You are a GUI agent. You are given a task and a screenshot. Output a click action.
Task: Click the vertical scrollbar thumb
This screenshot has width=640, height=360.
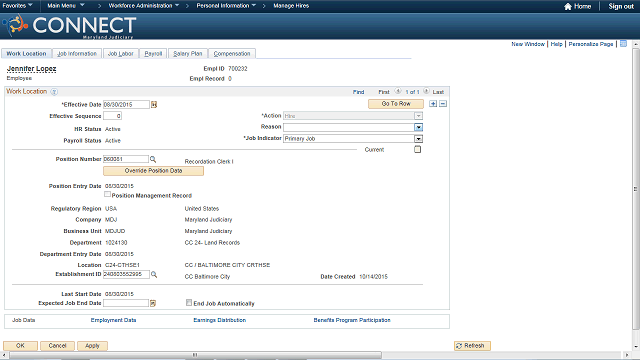coord(636,189)
